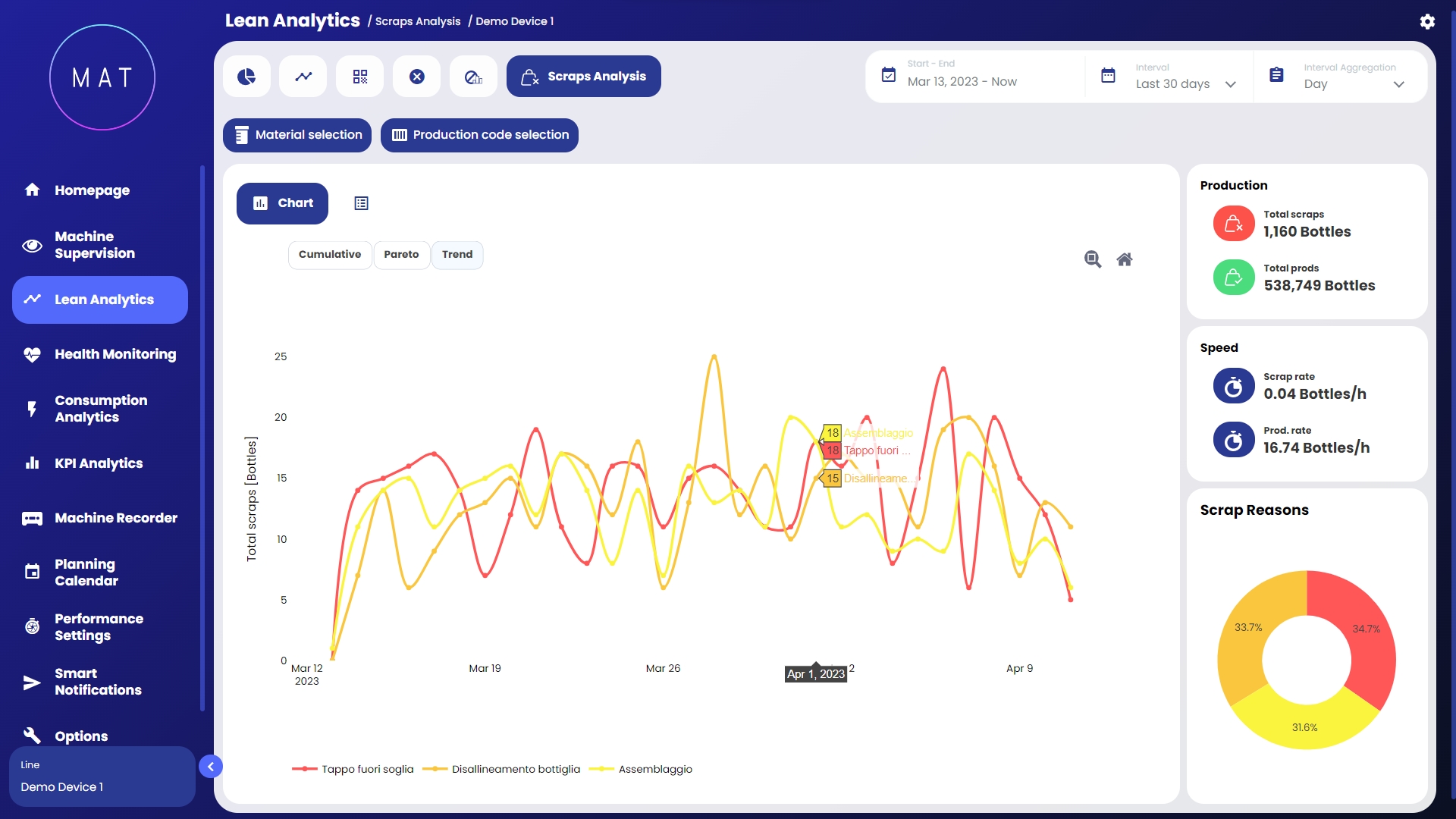Click the QR code grid icon

point(360,77)
